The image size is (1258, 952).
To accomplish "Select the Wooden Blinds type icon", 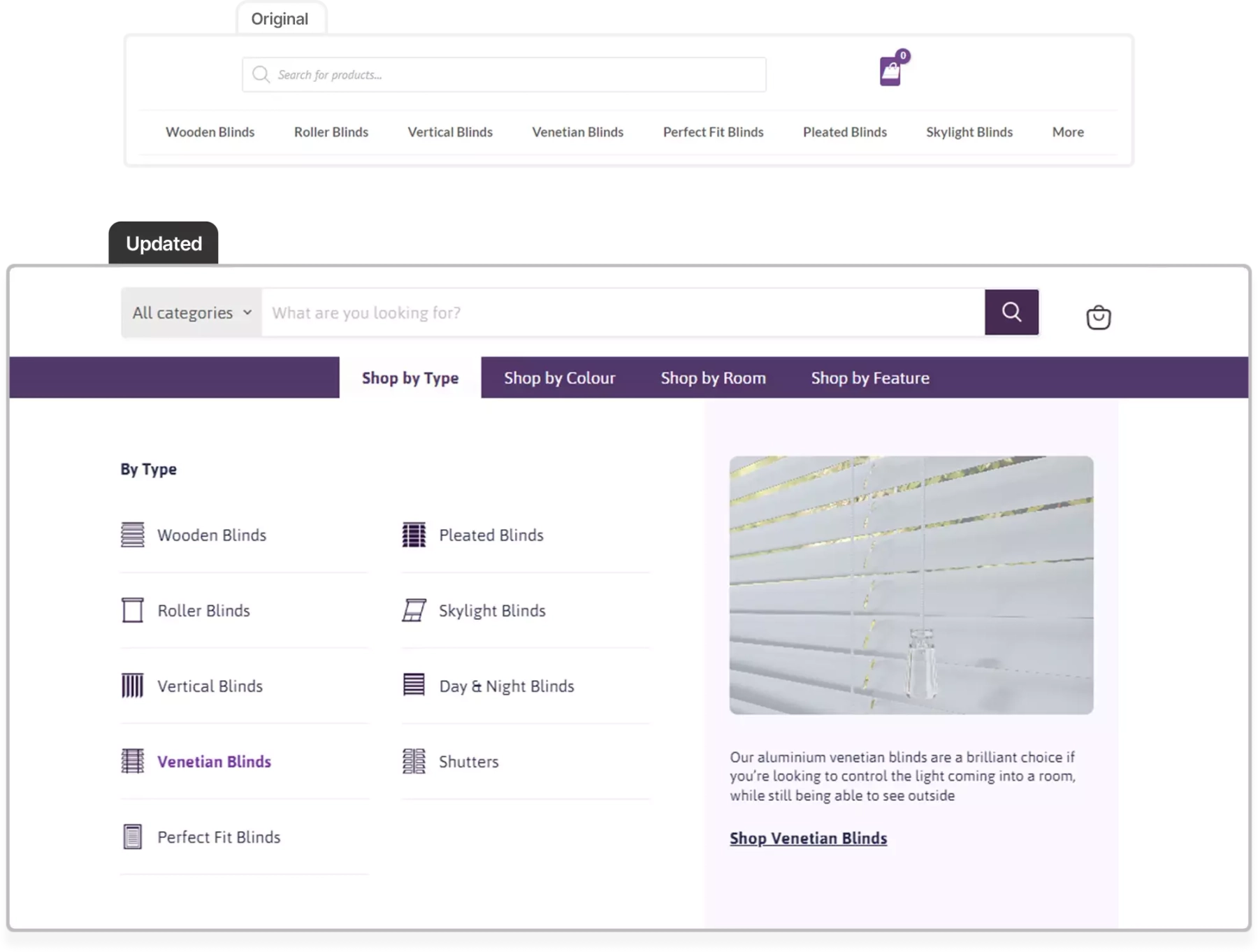I will pos(132,534).
